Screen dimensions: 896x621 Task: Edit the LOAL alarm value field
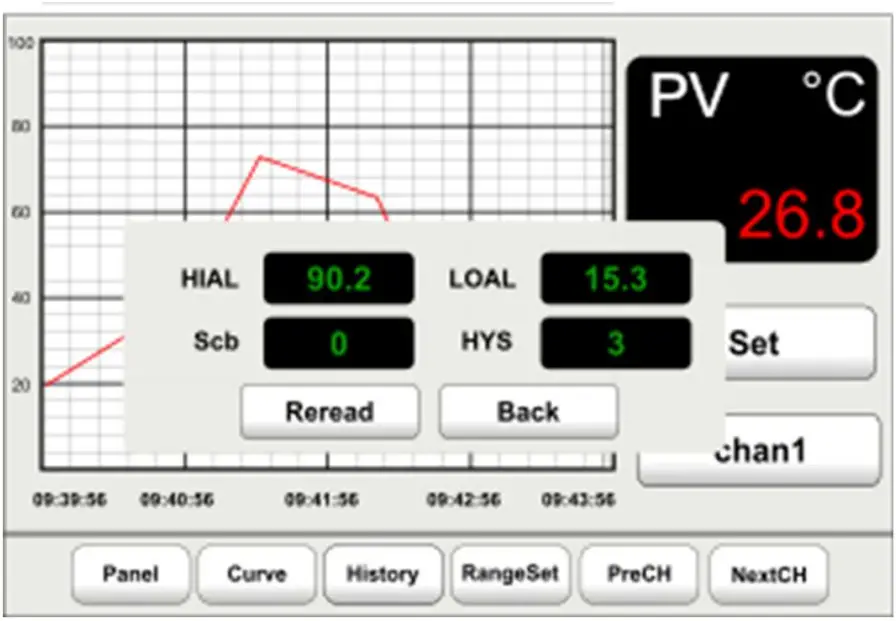614,280
